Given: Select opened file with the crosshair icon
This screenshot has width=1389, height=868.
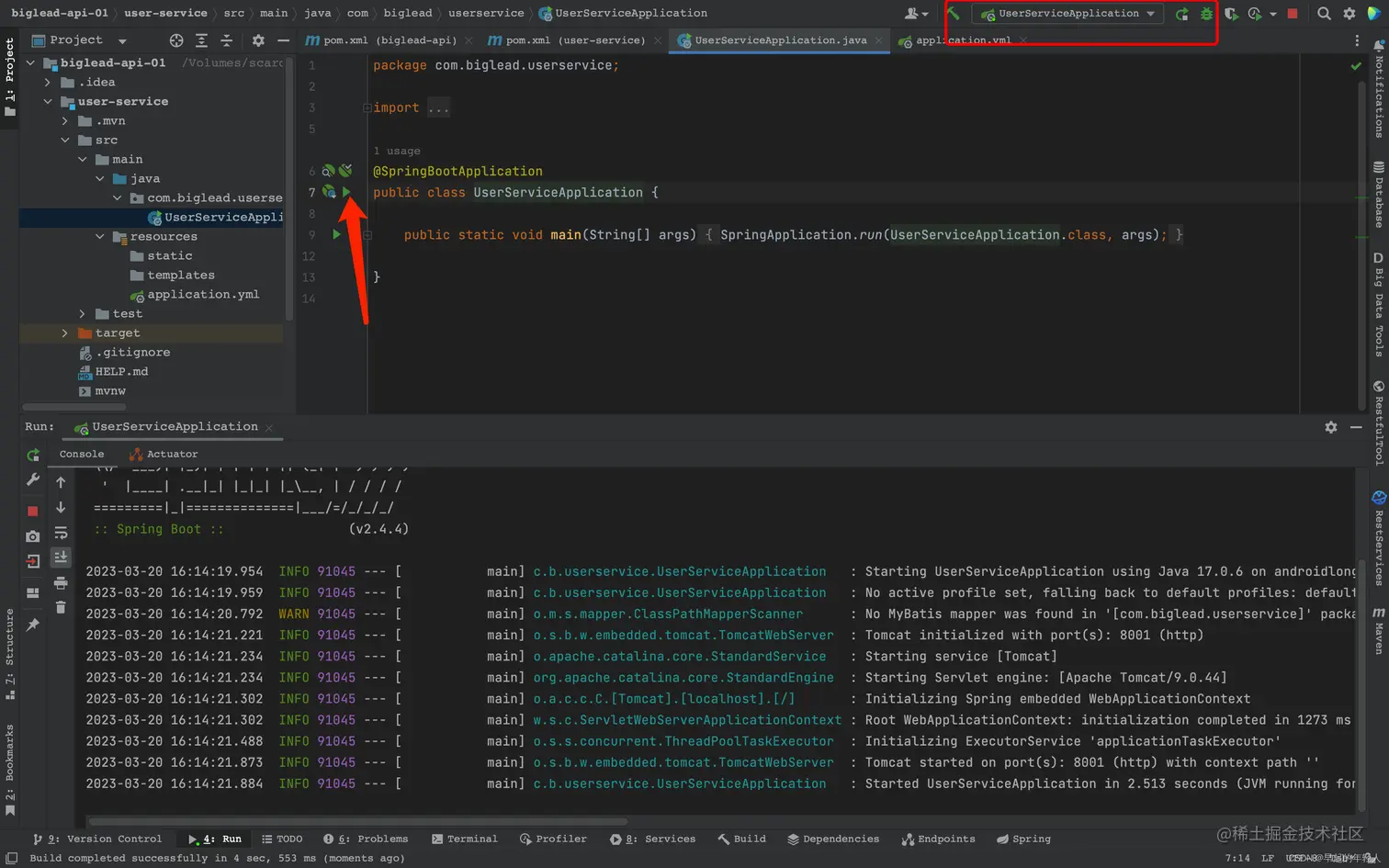Looking at the screenshot, I should [x=176, y=40].
